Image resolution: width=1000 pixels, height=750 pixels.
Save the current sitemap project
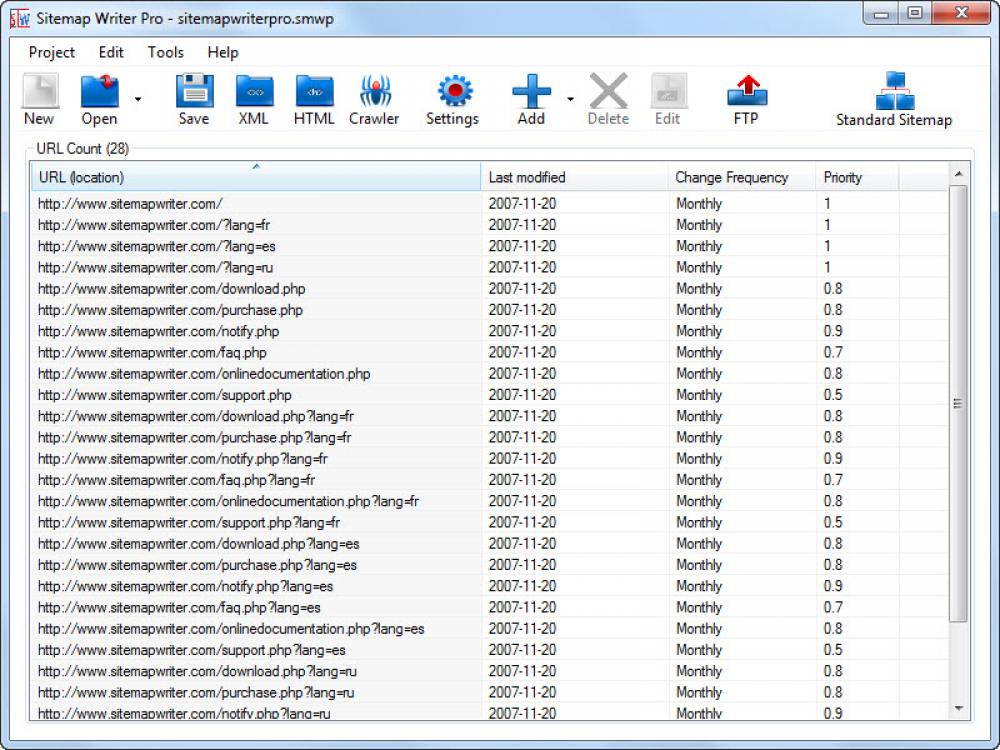[193, 97]
